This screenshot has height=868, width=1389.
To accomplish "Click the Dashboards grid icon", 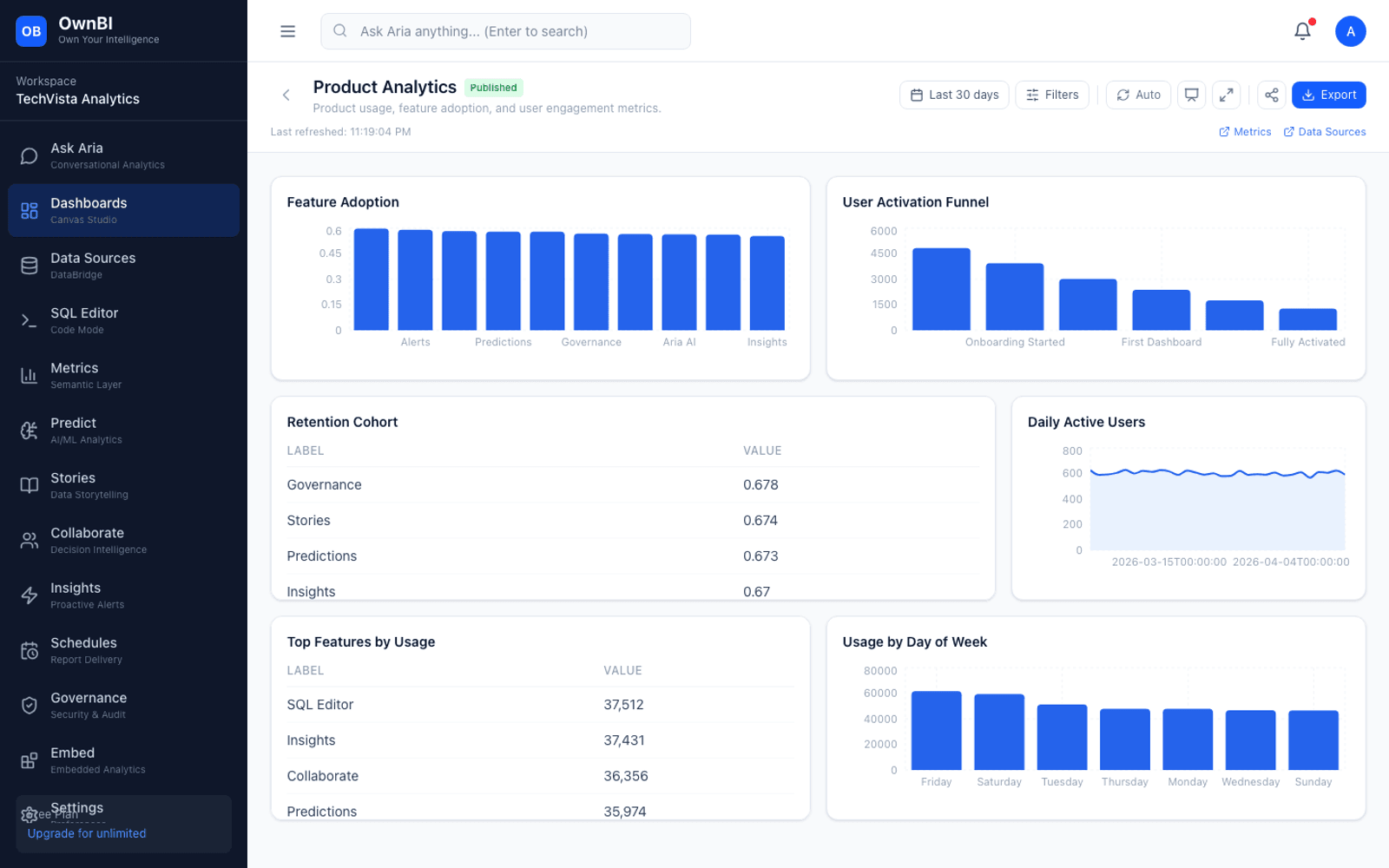I will coord(30,210).
